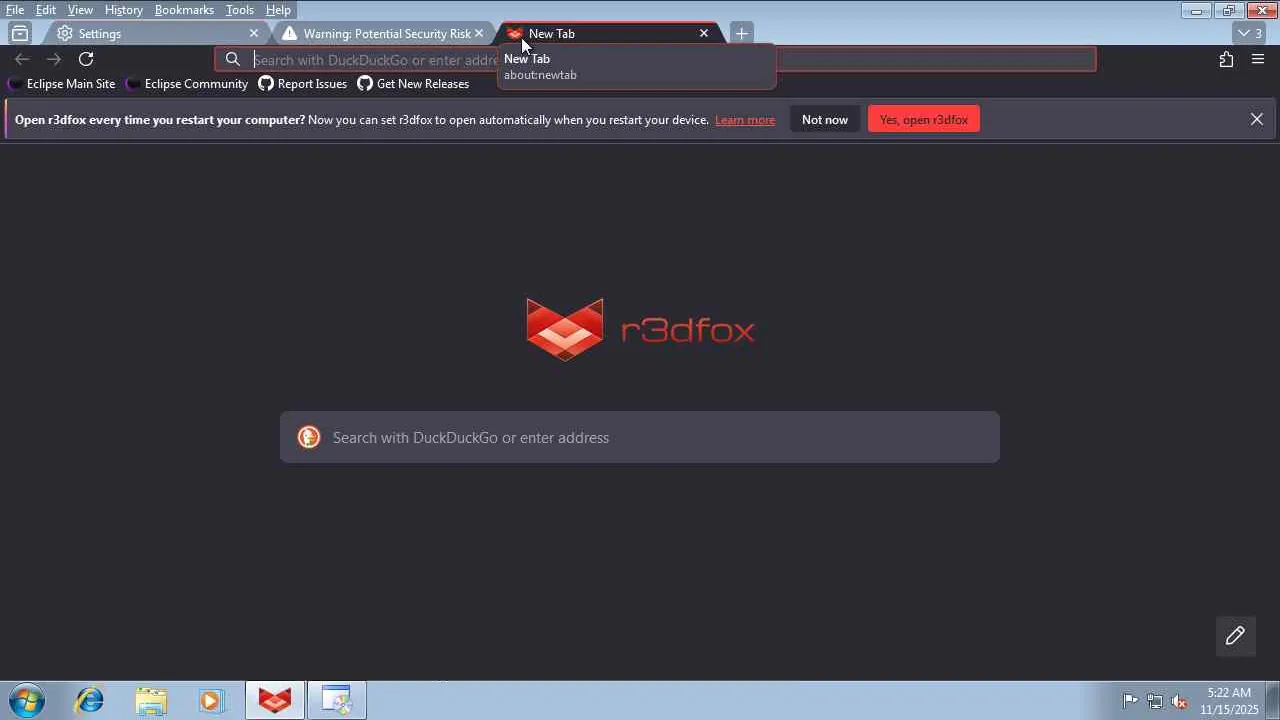Open the Report Issues bookmark
The image size is (1280, 720).
(x=303, y=84)
